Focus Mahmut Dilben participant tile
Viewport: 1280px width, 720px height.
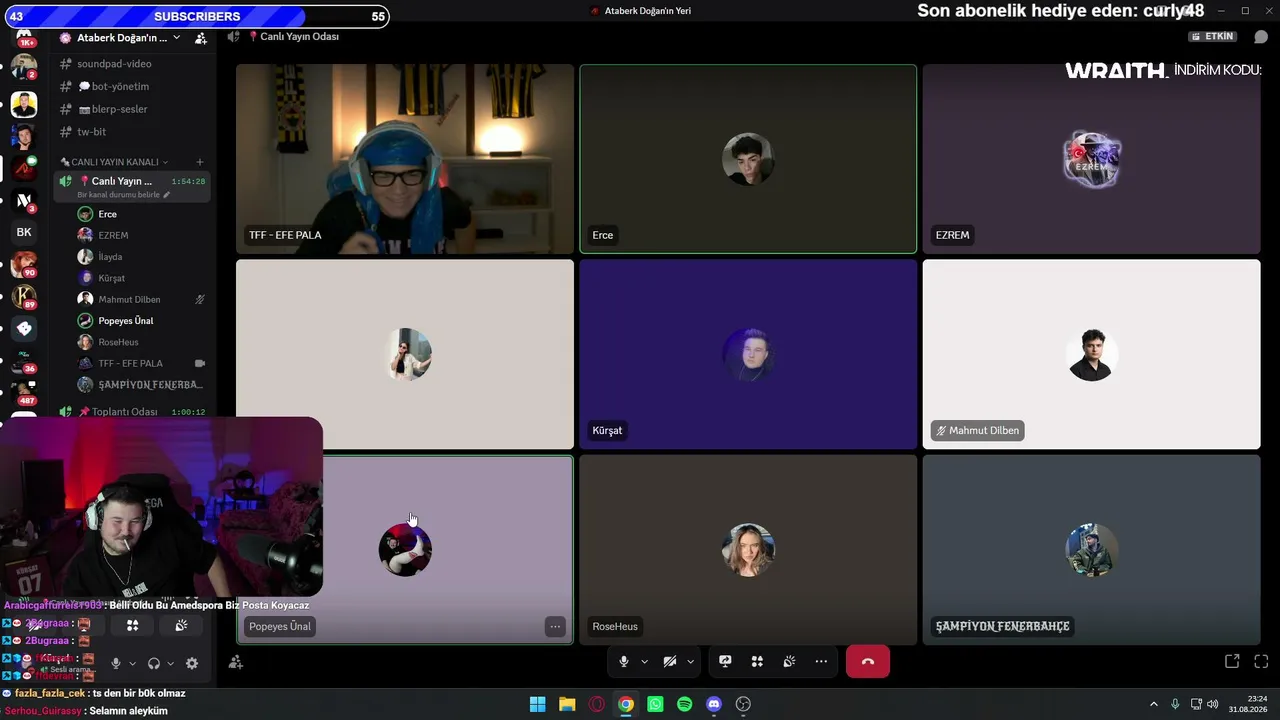click(x=1092, y=354)
